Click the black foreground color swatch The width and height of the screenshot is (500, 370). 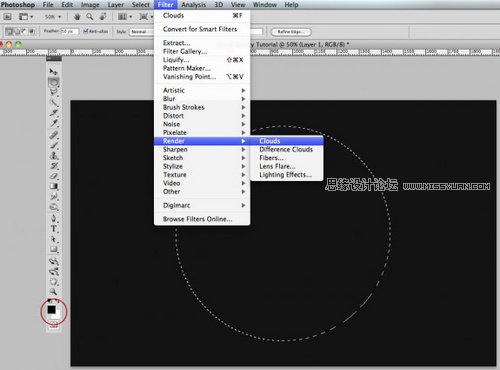click(x=51, y=309)
